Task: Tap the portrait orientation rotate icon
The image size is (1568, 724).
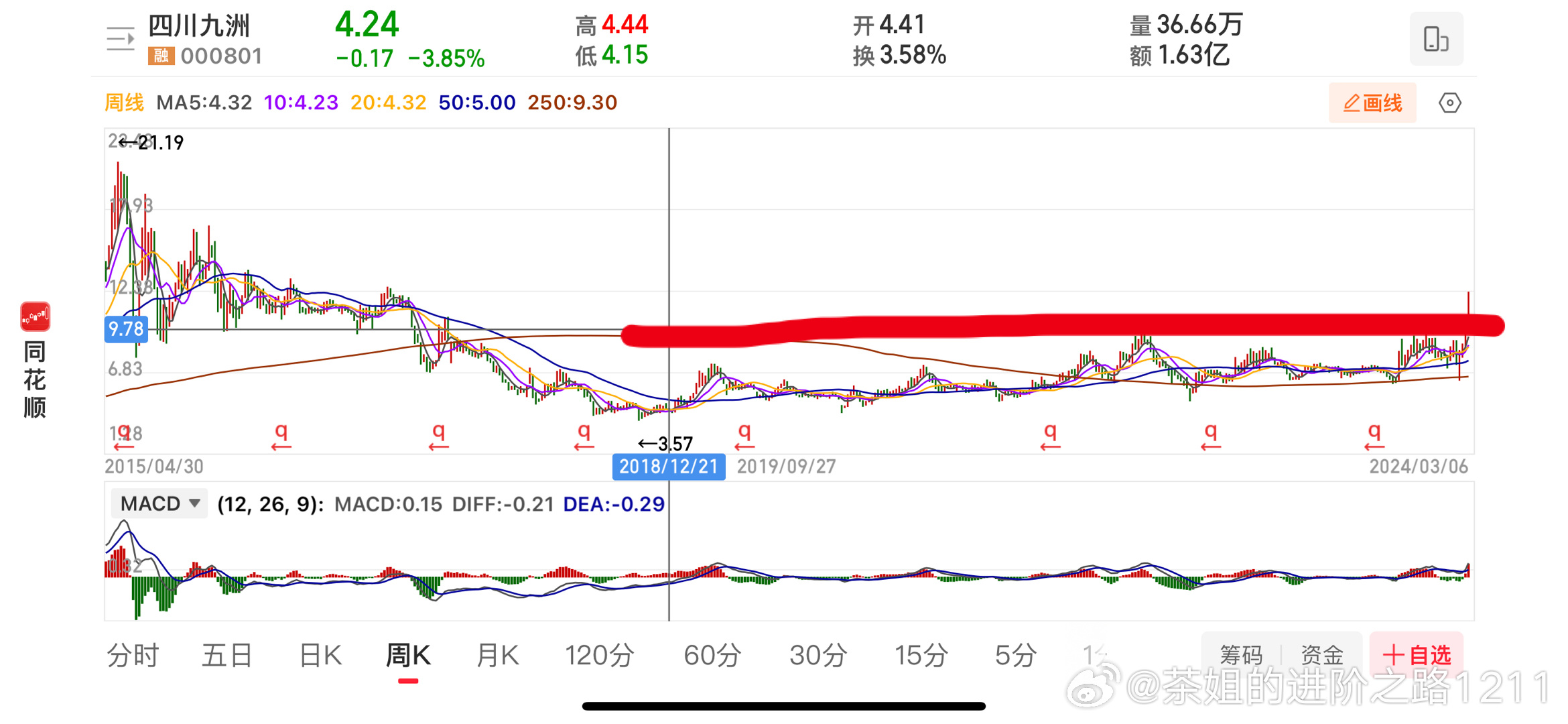Action: (1436, 39)
